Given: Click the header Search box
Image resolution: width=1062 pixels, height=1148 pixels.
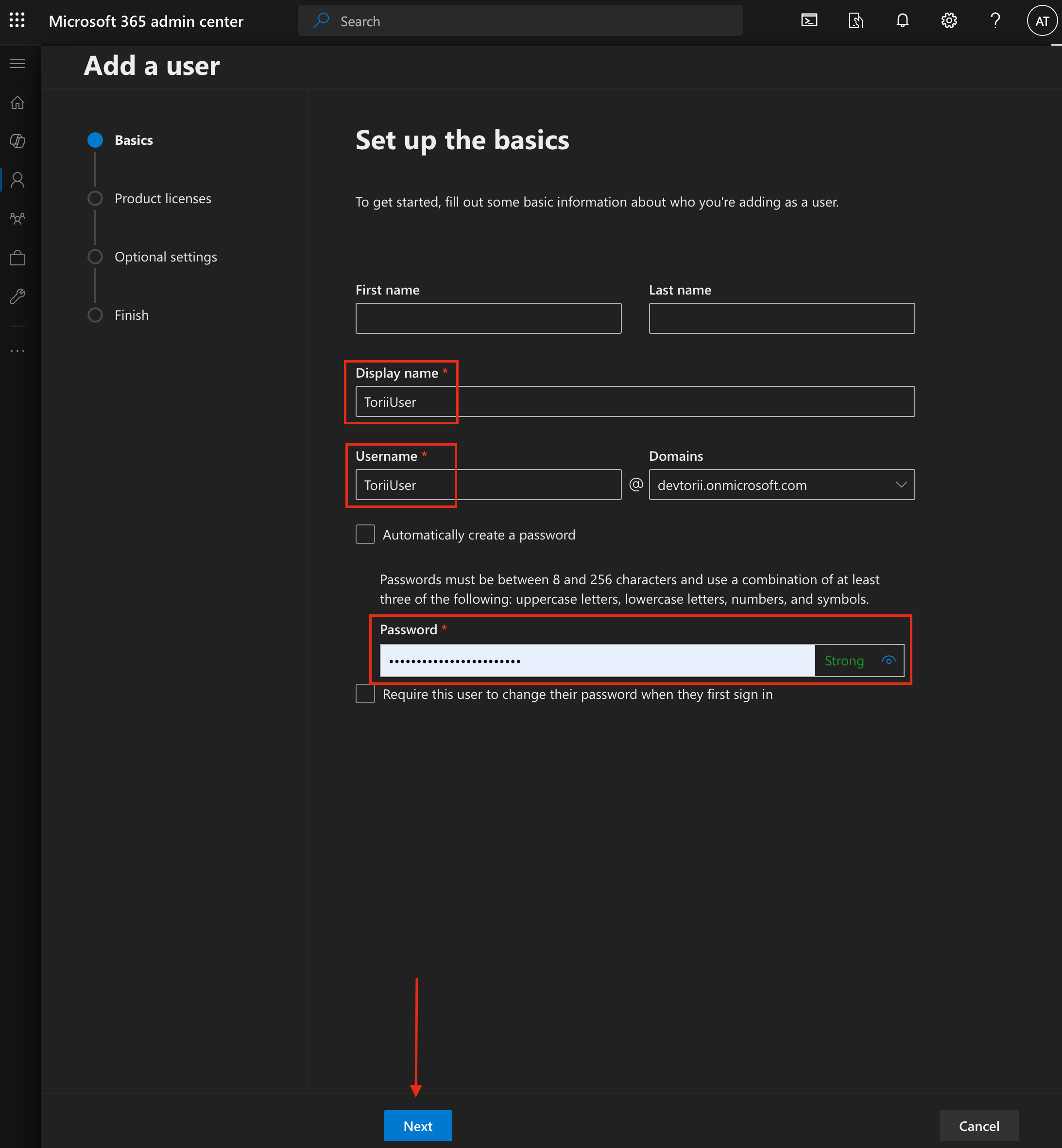Looking at the screenshot, I should (x=520, y=21).
